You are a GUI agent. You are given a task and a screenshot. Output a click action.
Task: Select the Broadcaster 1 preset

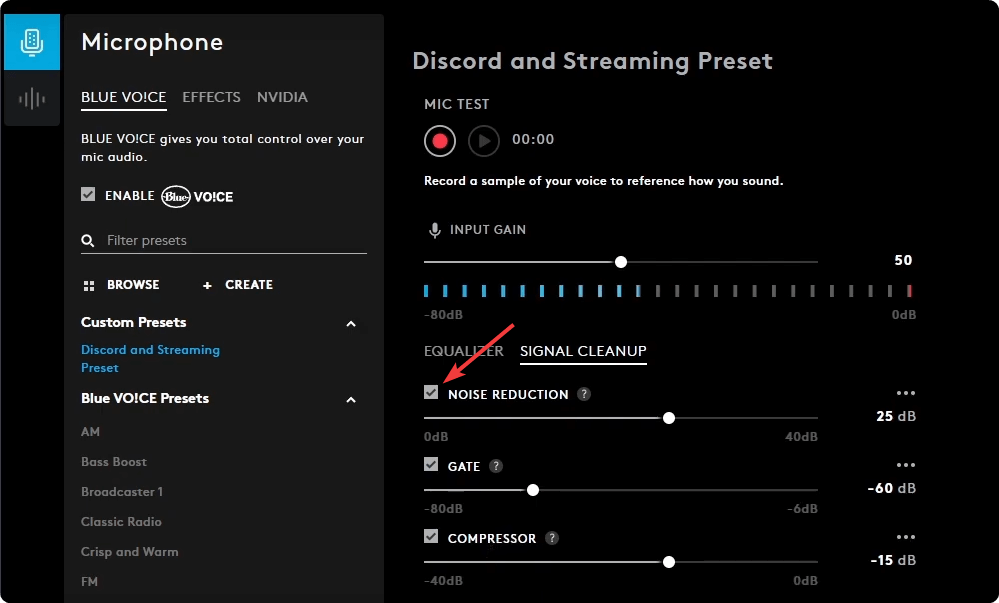pyautogui.click(x=122, y=491)
